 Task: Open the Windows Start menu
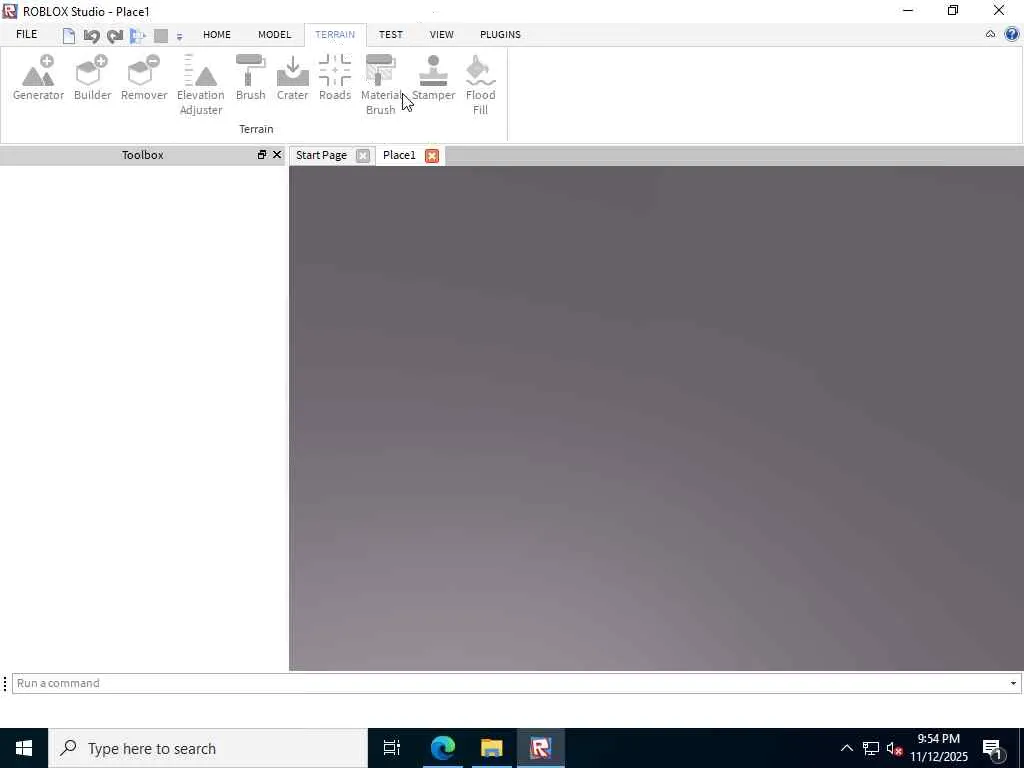[x=24, y=748]
